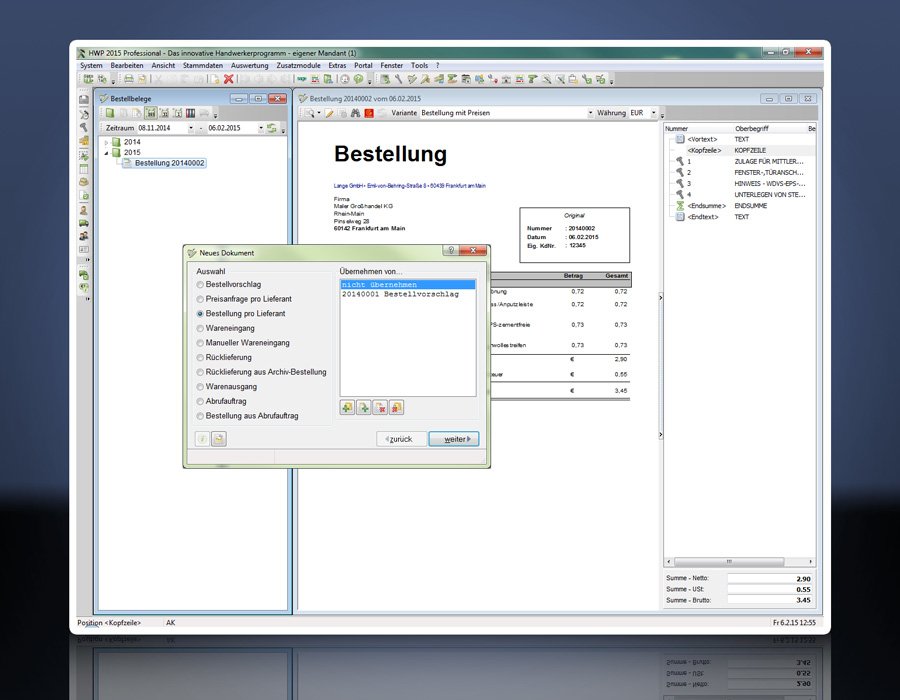
Task: Click the first add icon below Übernehmen list
Action: click(x=347, y=407)
